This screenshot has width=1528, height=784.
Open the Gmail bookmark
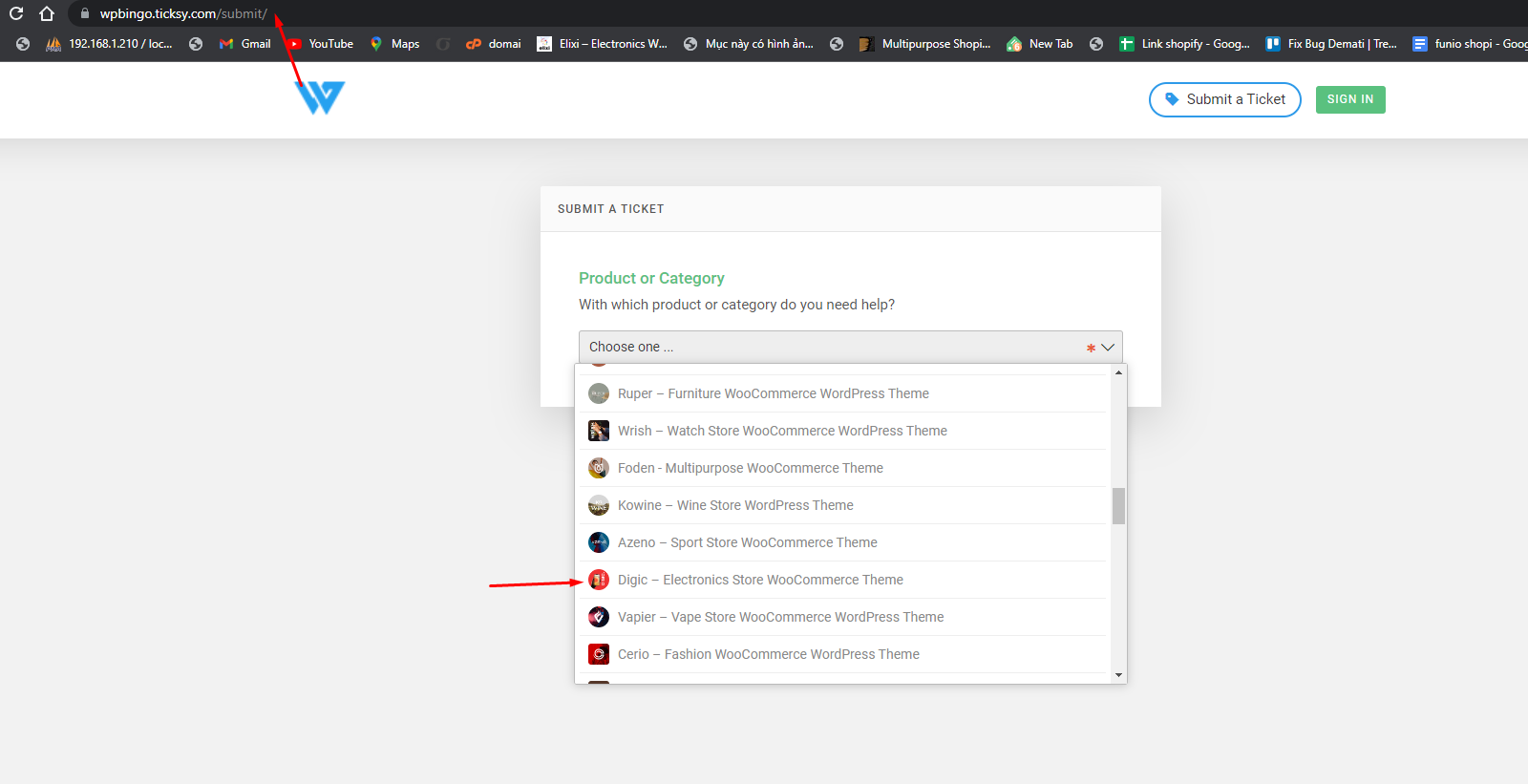245,44
